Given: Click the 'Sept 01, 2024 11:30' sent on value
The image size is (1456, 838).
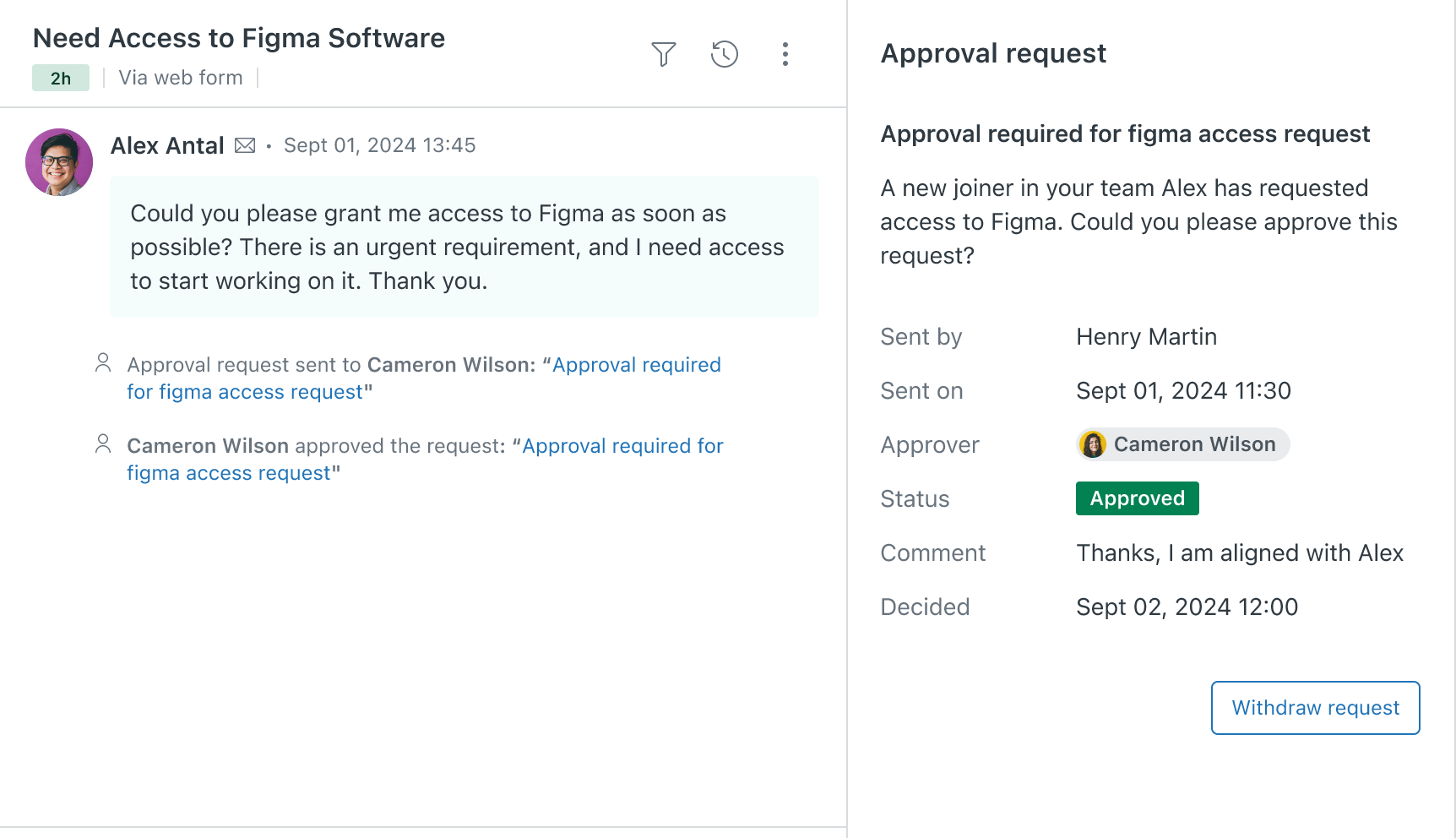Looking at the screenshot, I should click(1184, 390).
